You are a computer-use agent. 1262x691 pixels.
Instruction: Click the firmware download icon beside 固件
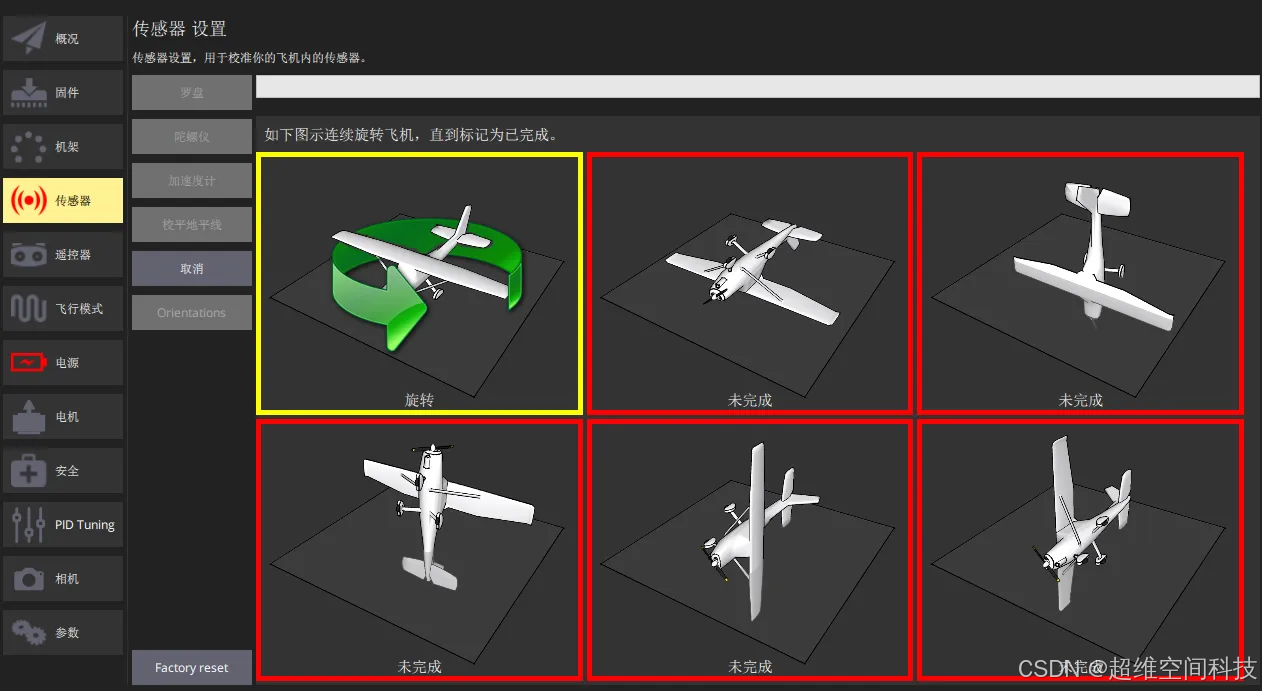pos(29,92)
